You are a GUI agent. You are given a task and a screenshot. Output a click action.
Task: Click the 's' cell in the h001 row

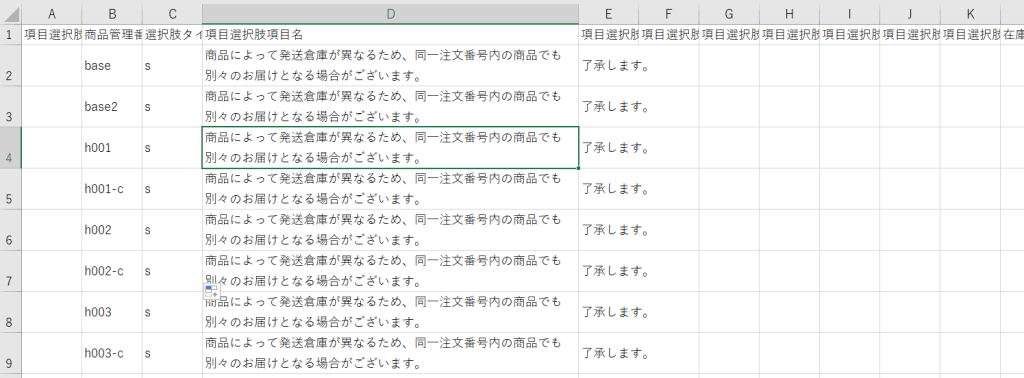tap(172, 148)
